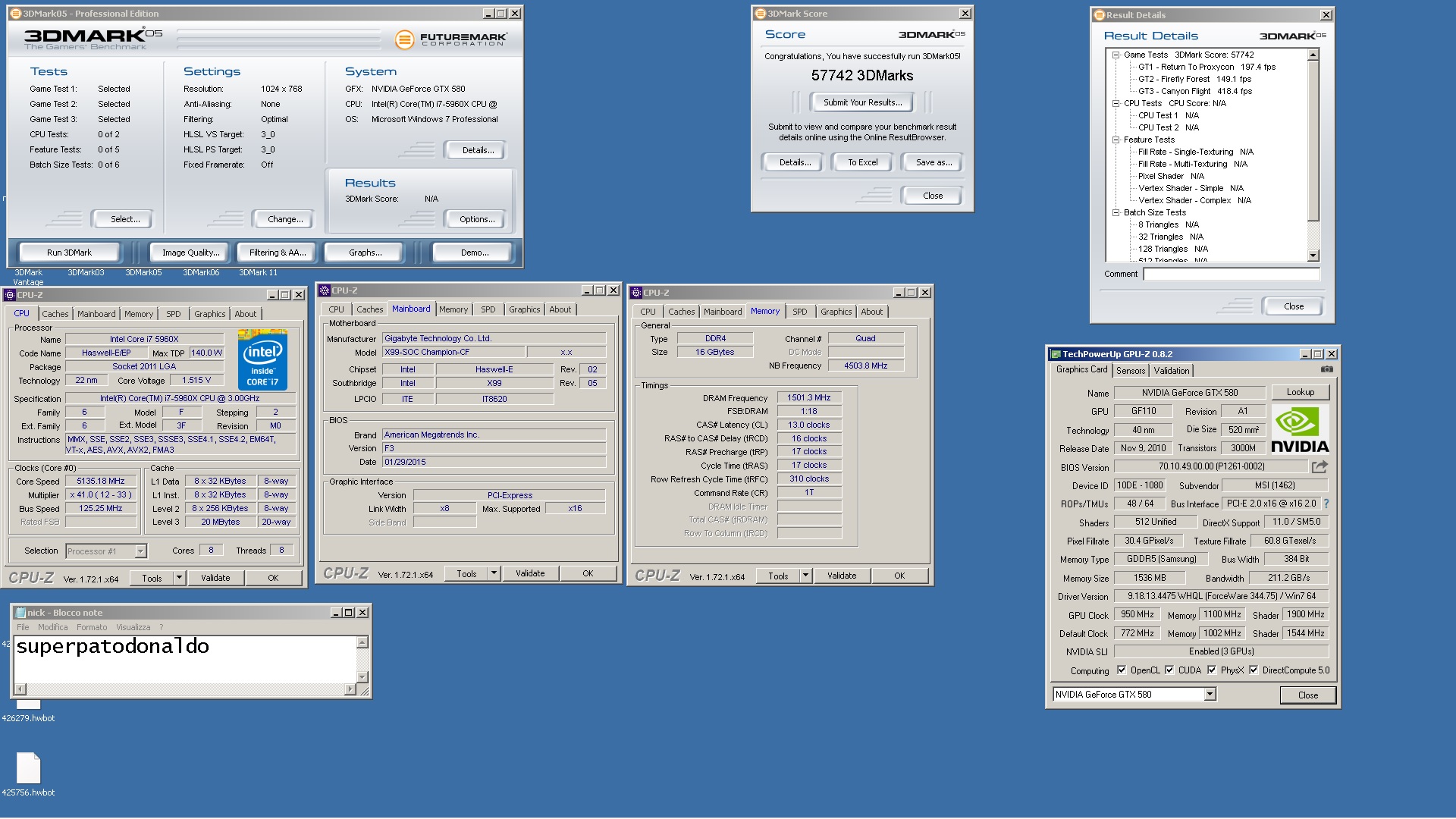The width and height of the screenshot is (1456, 819).
Task: Click the Result Details window title icon
Action: [x=1099, y=15]
